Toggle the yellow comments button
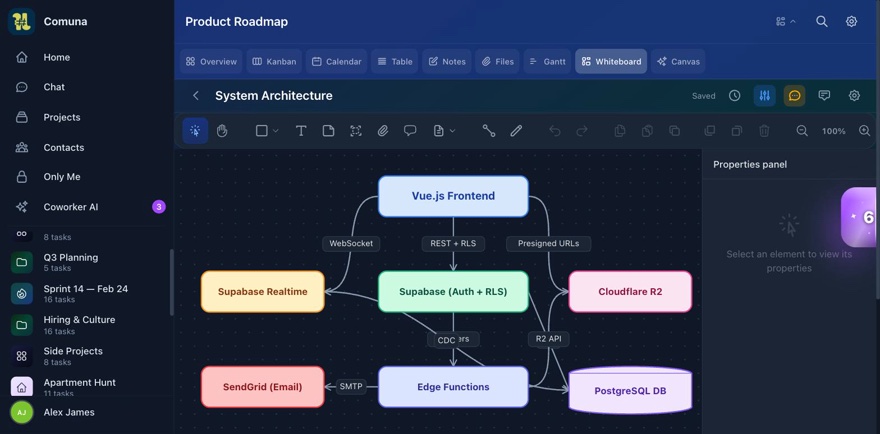This screenshot has height=434, width=880. pos(794,95)
